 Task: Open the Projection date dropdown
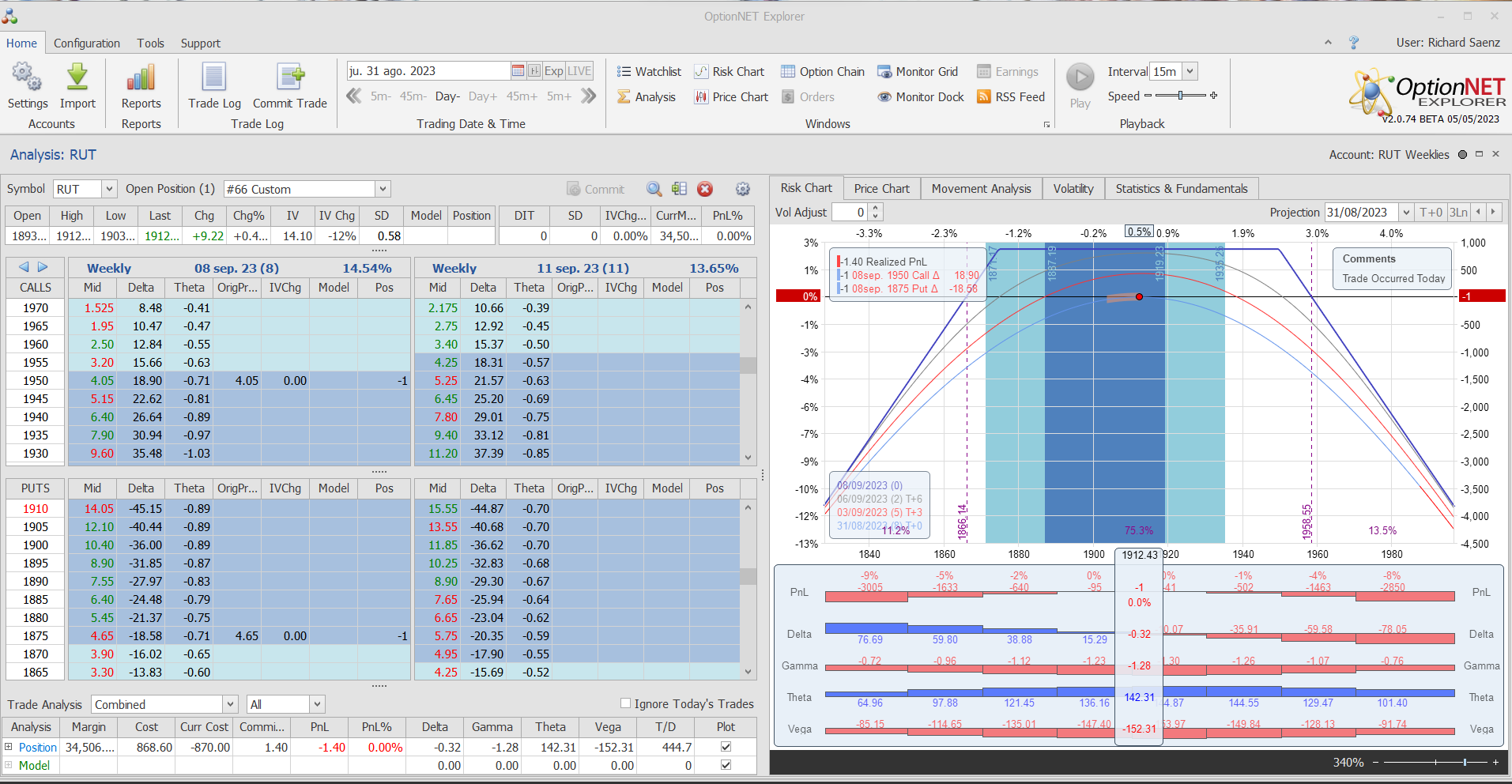1405,213
